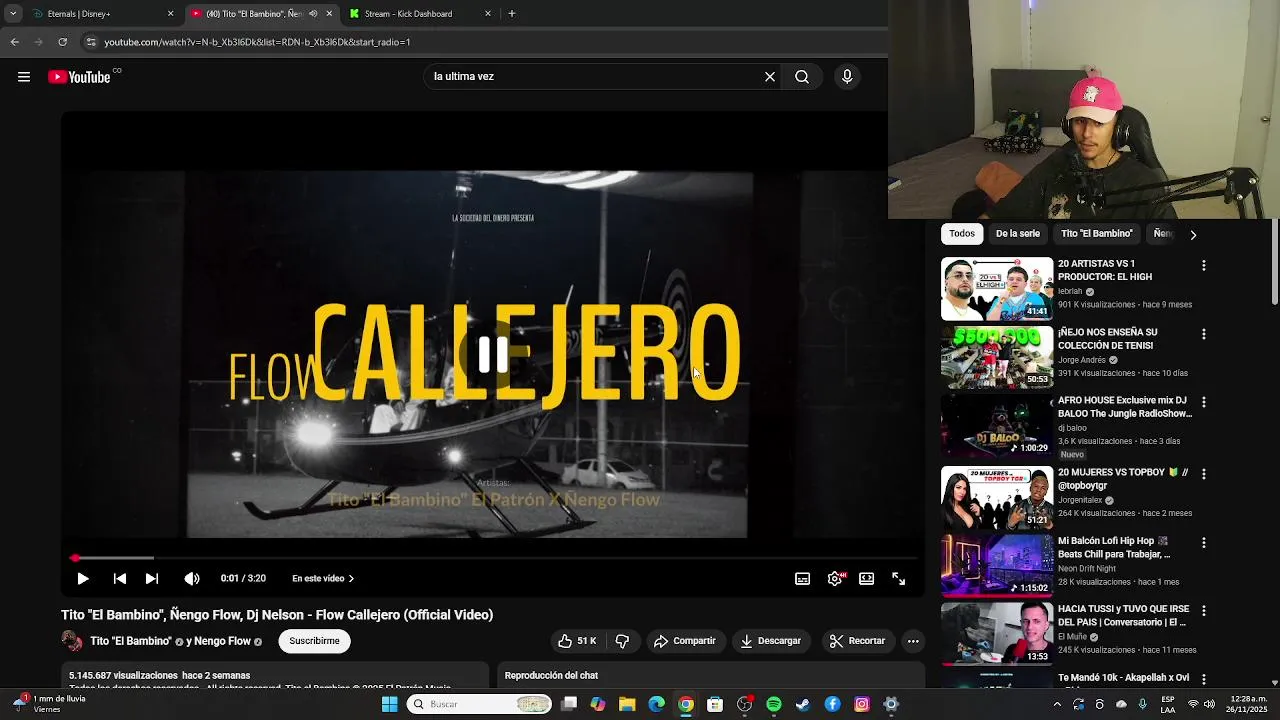This screenshot has height=720, width=1280.
Task: Select the Tito "El Bambino" chip
Action: coord(1097,234)
